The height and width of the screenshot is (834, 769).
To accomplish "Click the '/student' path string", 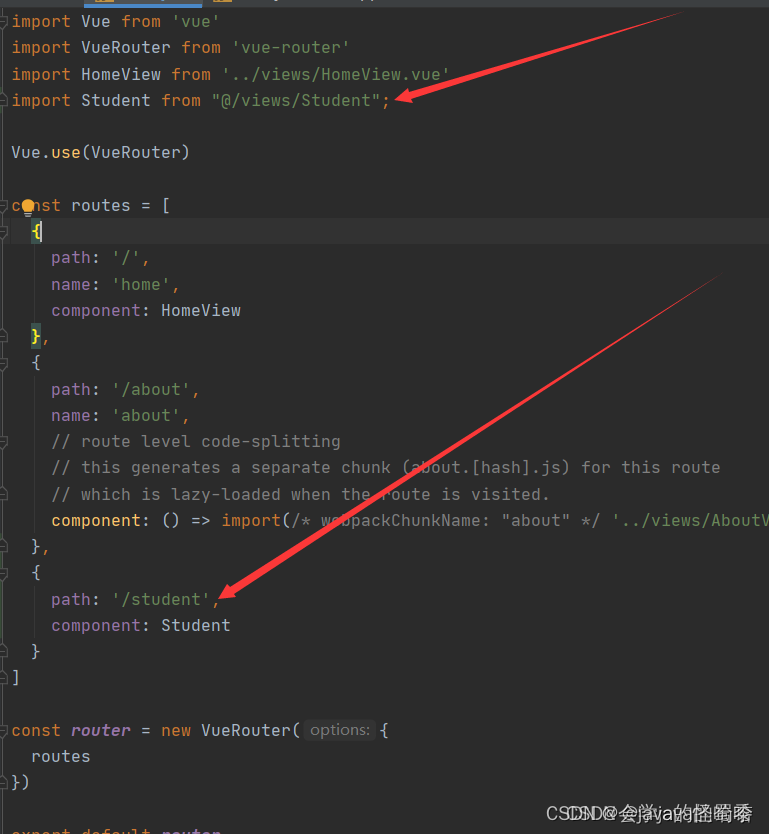I will pos(161,599).
